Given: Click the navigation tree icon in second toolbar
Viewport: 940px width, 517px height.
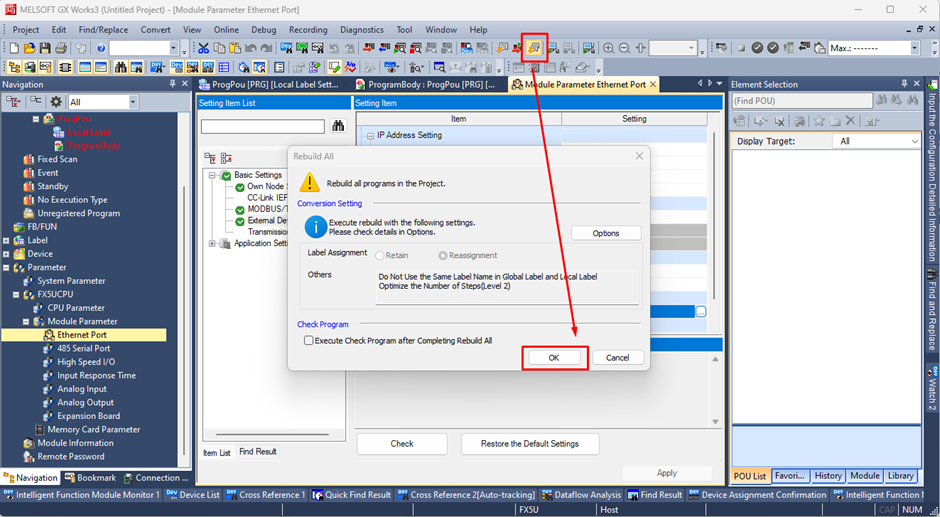Looking at the screenshot, I should 14,67.
